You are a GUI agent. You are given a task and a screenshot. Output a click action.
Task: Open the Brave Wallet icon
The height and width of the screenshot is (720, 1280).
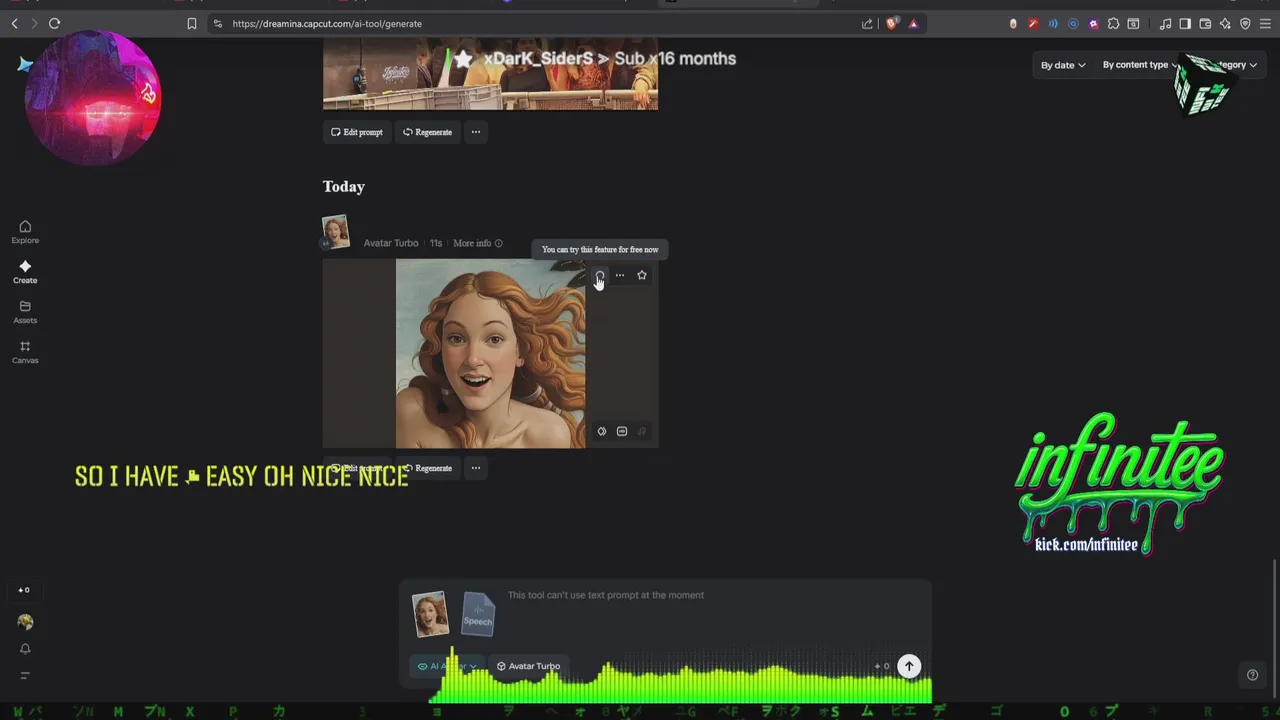(1205, 23)
